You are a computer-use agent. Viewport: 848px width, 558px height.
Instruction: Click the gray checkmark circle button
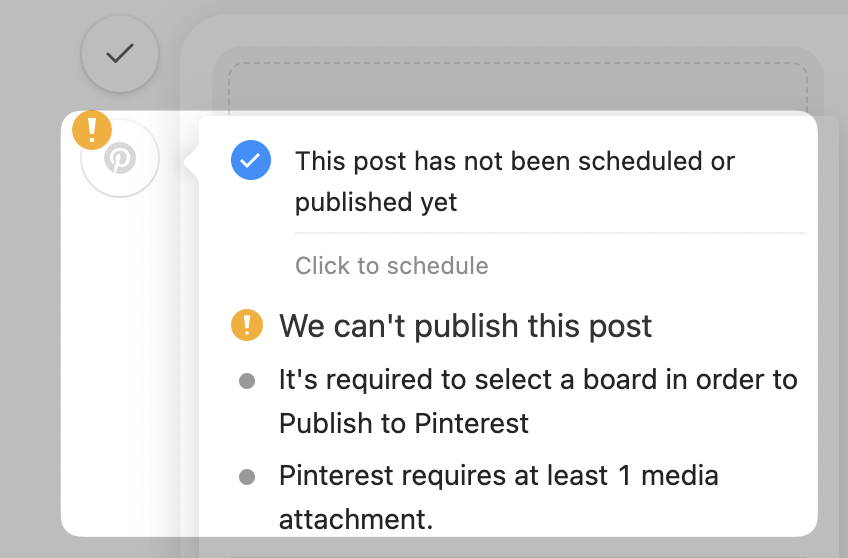[120, 54]
